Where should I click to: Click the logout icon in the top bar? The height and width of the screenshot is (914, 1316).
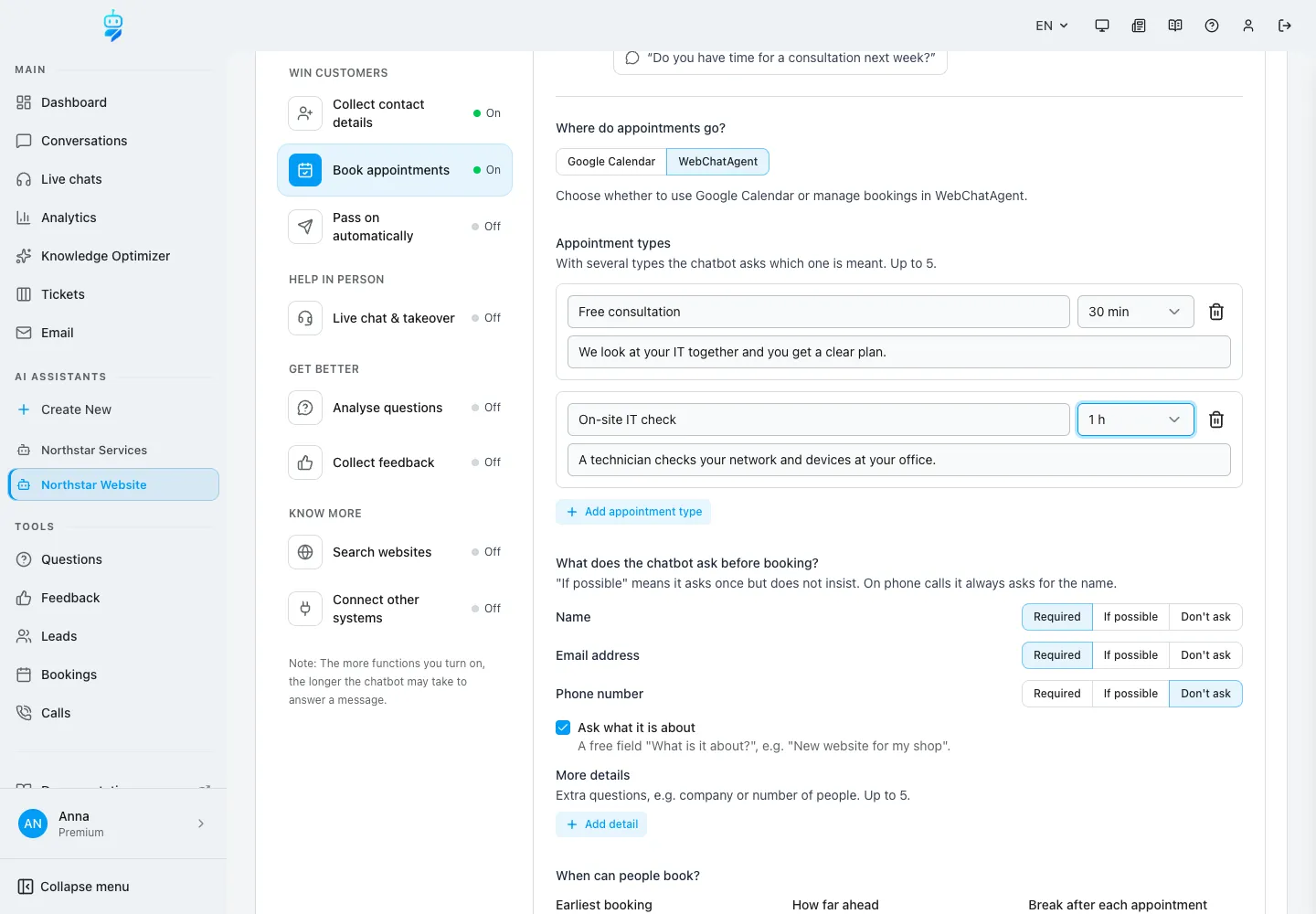(x=1285, y=26)
